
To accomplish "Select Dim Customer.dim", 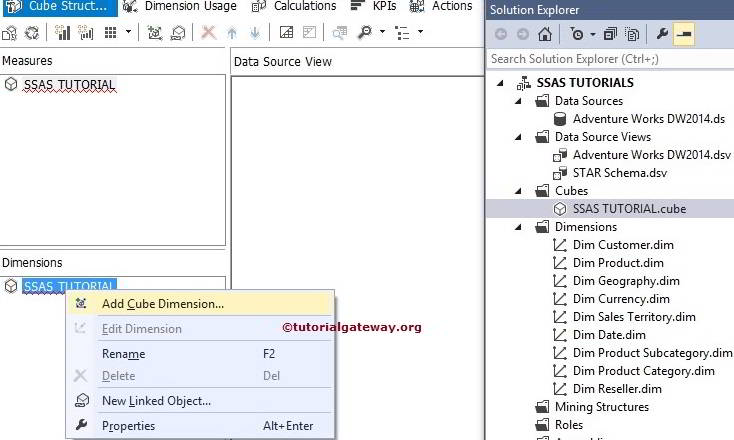I will point(623,245).
